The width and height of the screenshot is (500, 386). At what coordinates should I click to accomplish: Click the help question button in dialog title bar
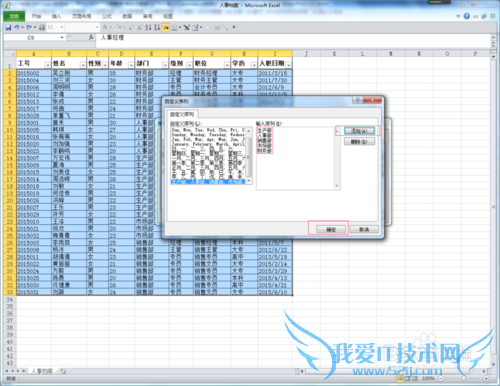(x=358, y=100)
